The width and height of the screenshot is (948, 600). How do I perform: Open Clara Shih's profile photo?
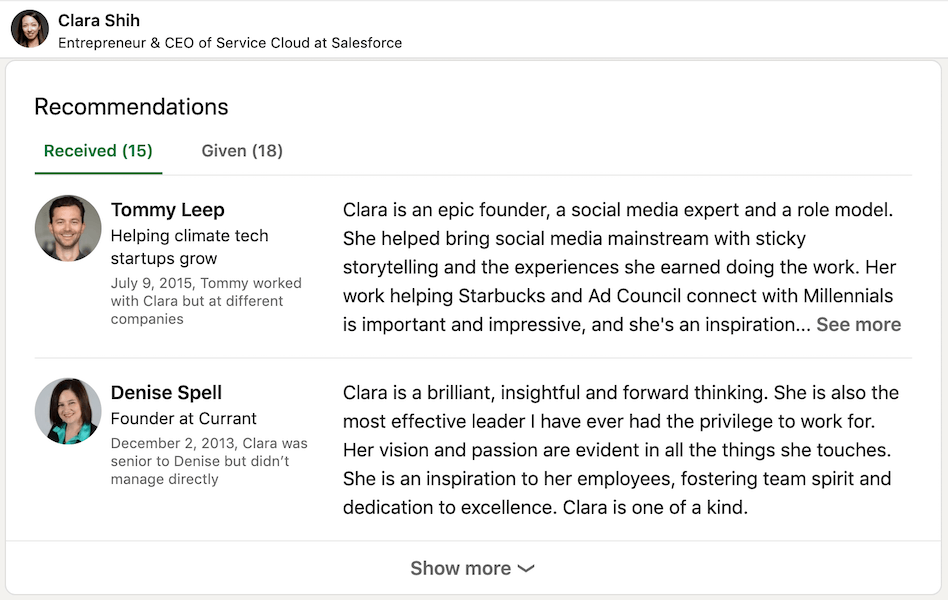click(x=30, y=28)
